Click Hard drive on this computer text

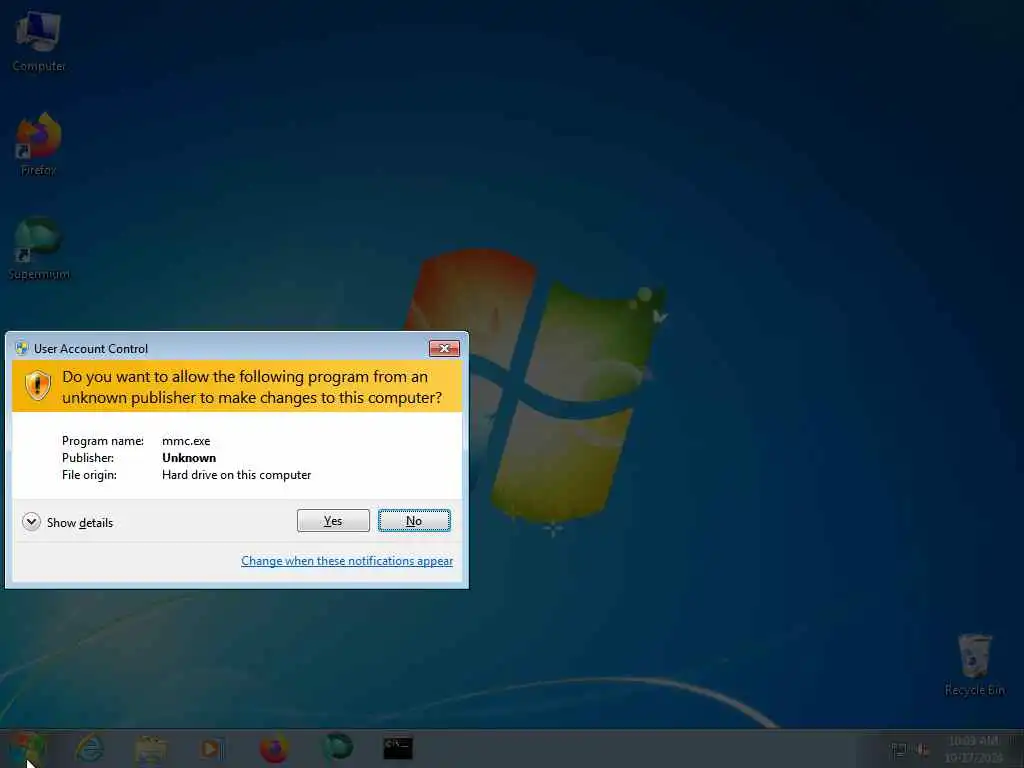coord(236,475)
